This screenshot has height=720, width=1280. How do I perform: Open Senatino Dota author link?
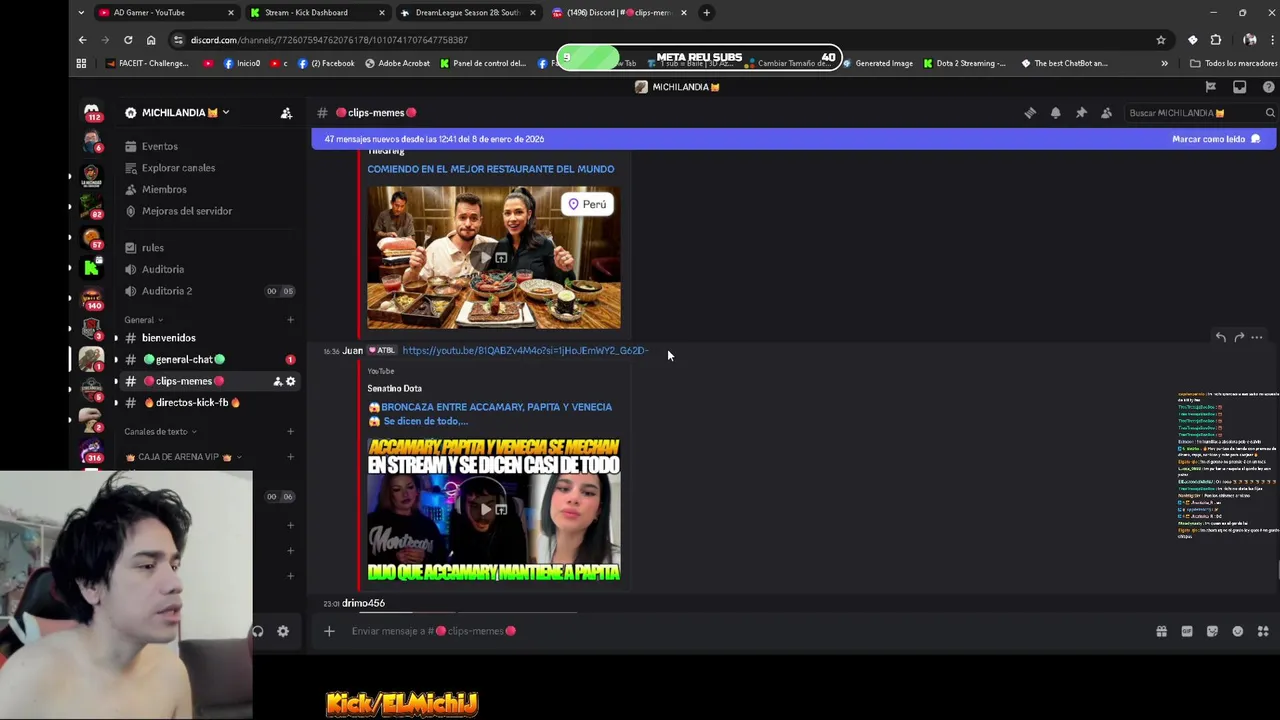click(394, 388)
